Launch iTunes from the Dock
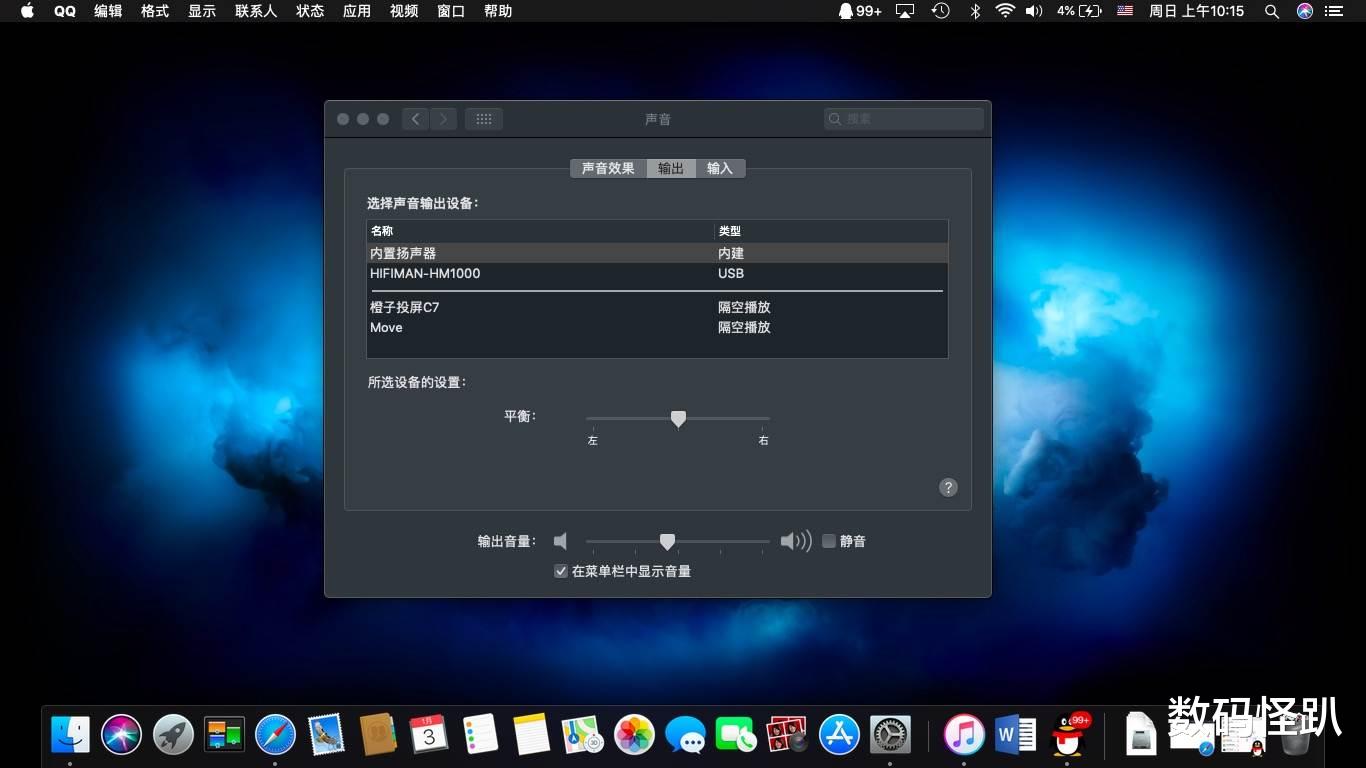Viewport: 1366px width, 768px height. 963,734
